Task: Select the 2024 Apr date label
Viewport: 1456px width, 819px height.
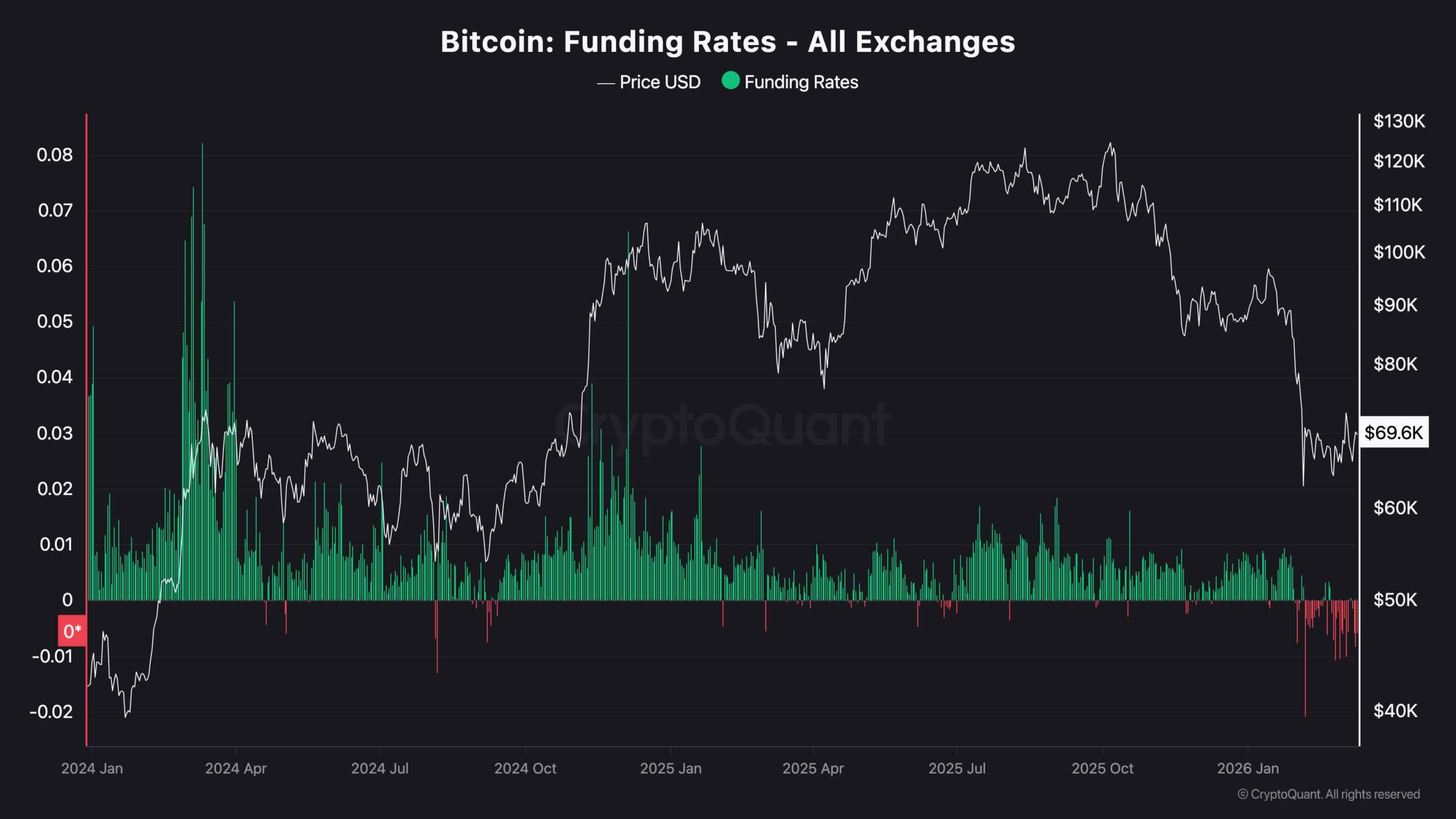Action: click(235, 768)
